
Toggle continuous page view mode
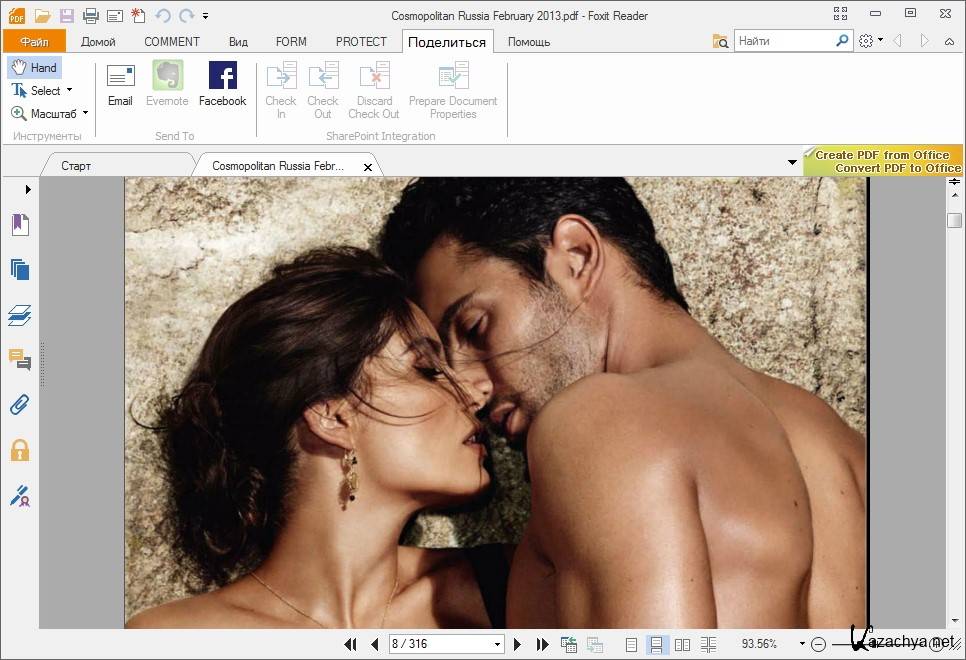[657, 645]
